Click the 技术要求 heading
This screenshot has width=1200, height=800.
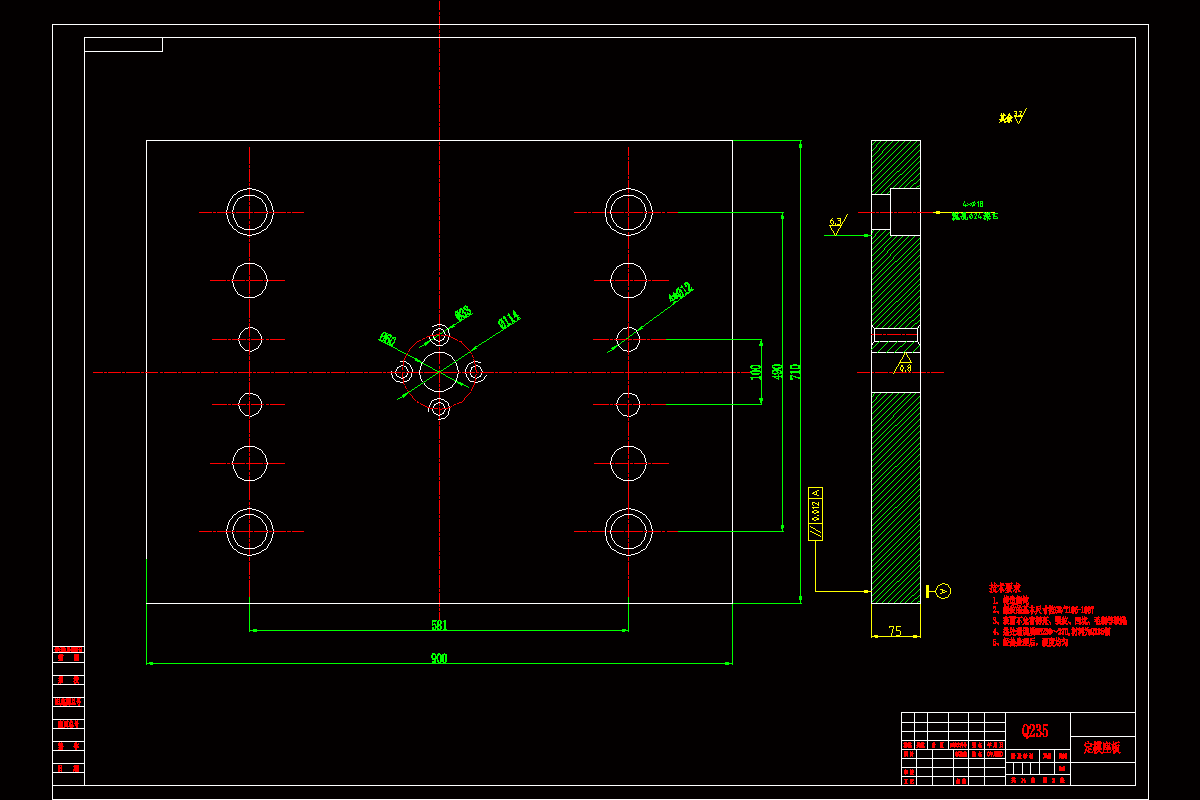[x=1005, y=588]
